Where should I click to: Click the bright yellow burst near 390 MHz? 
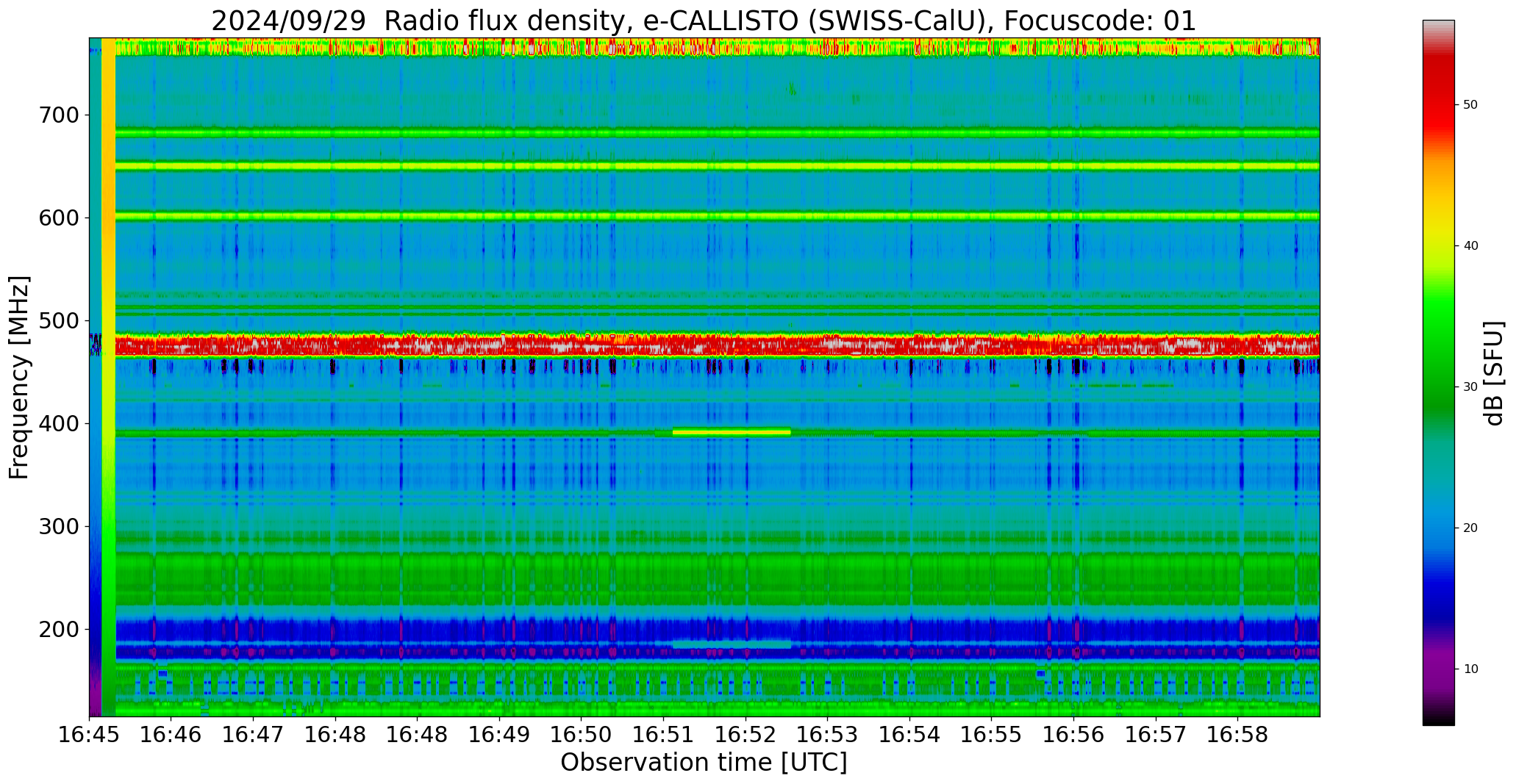click(x=732, y=432)
